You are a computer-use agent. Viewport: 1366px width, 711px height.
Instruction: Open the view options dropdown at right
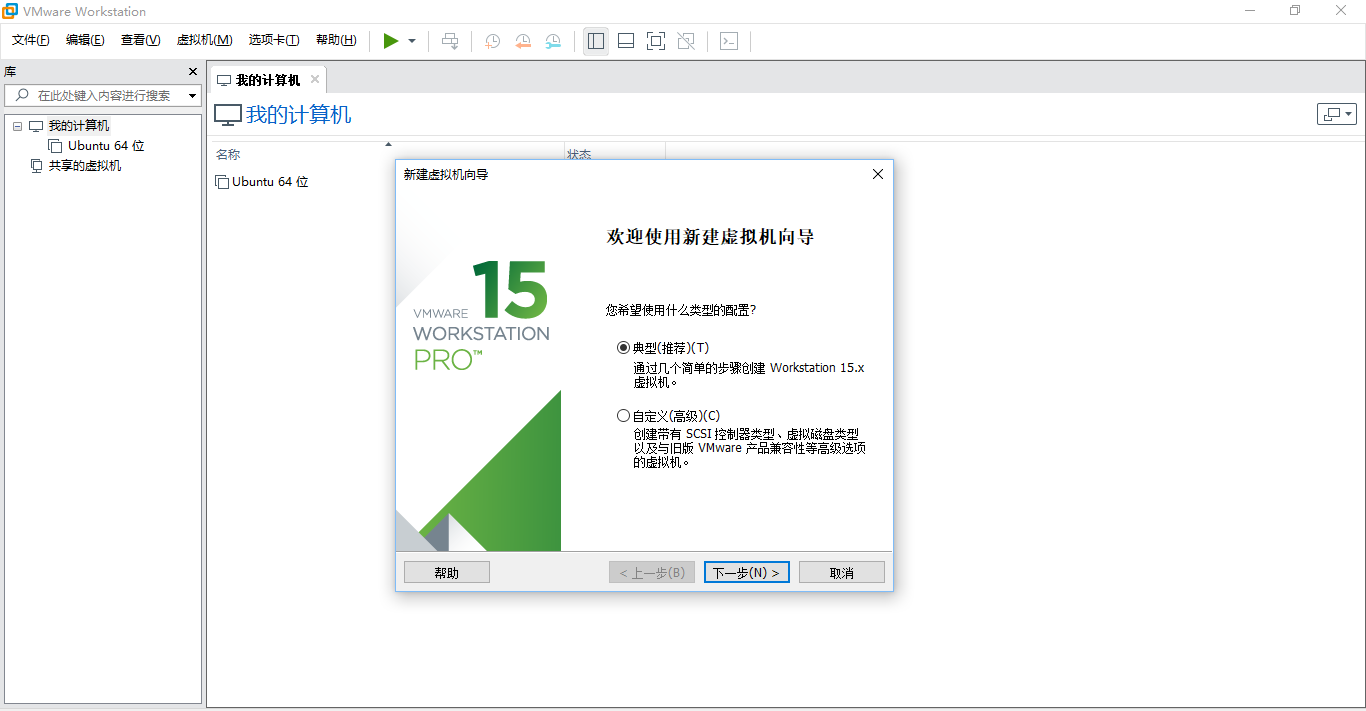(x=1337, y=114)
